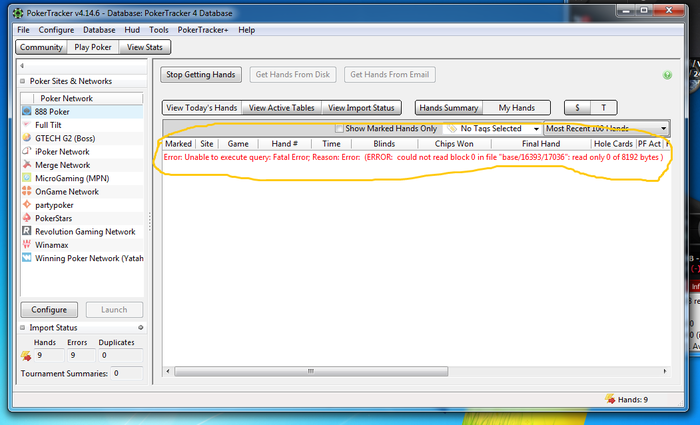The height and width of the screenshot is (425, 700).
Task: Open the No Tags Selected dropdown
Action: [493, 129]
